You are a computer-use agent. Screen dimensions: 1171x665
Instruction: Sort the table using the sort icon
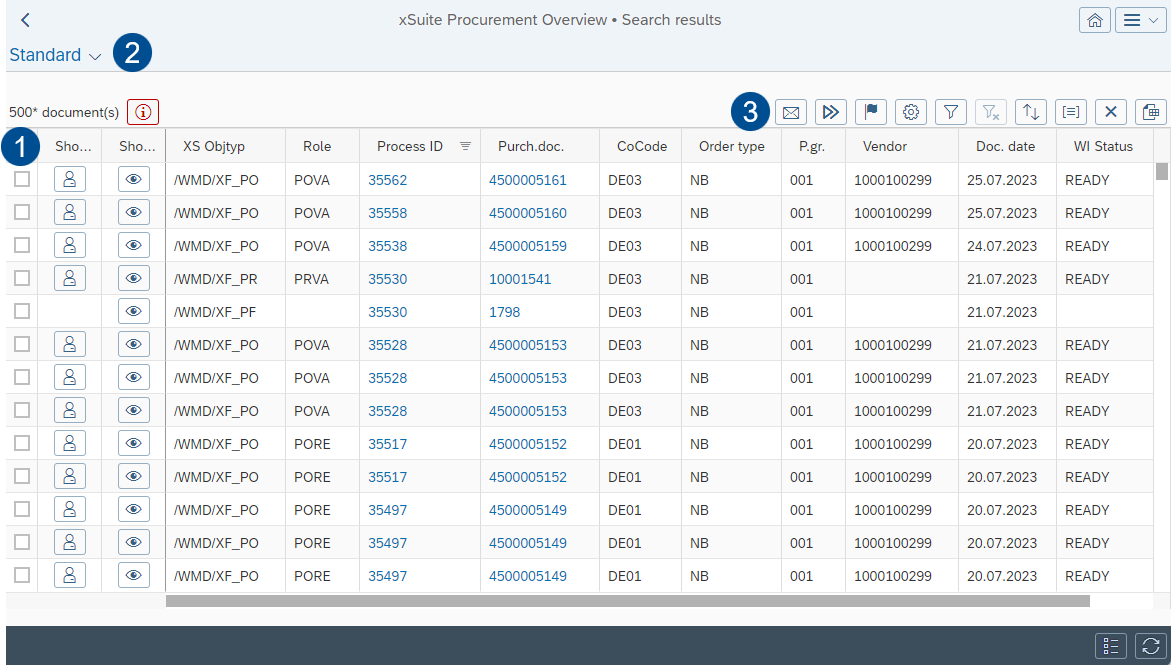(x=1030, y=111)
